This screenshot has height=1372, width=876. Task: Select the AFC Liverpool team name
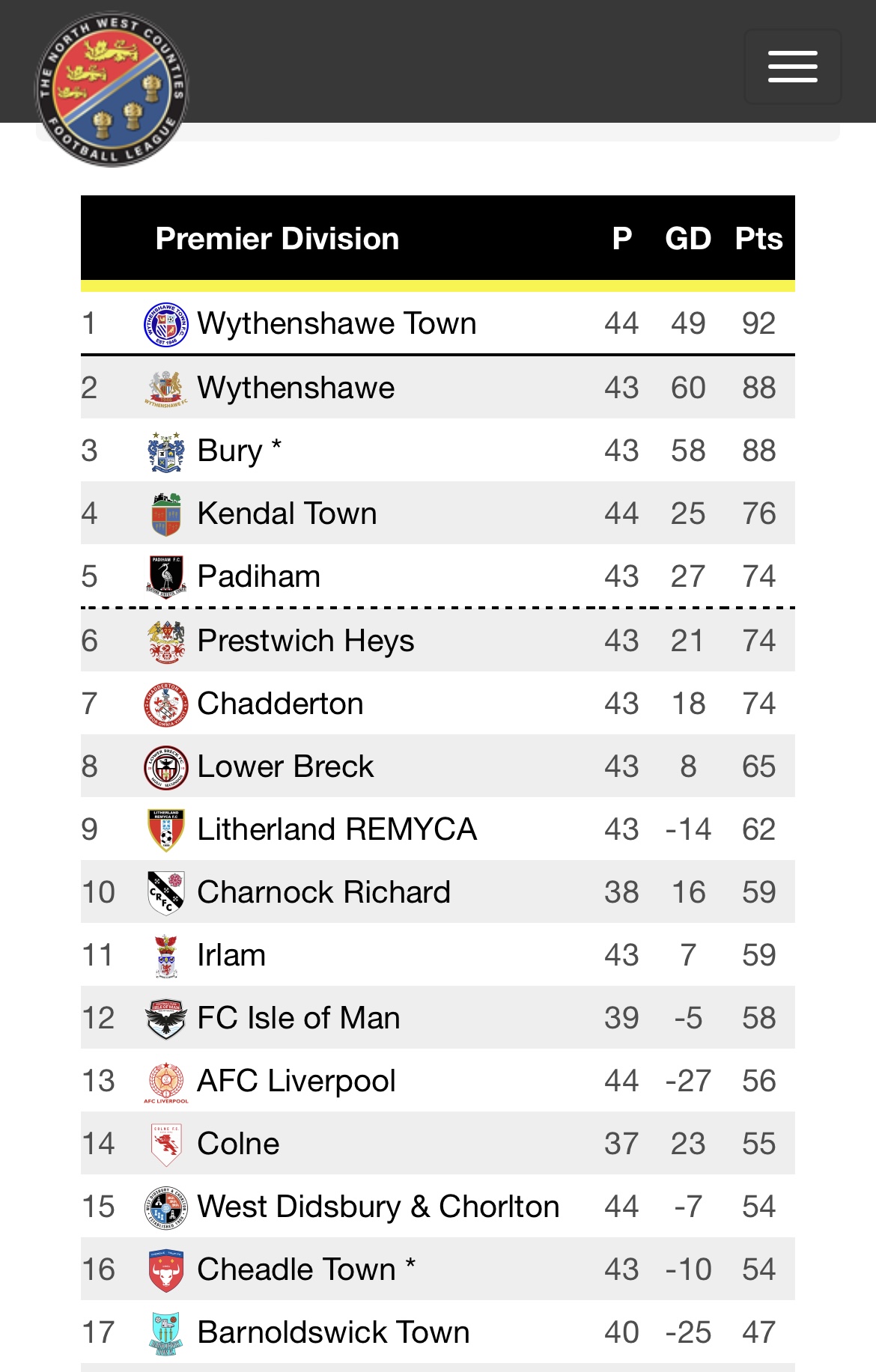point(296,1081)
